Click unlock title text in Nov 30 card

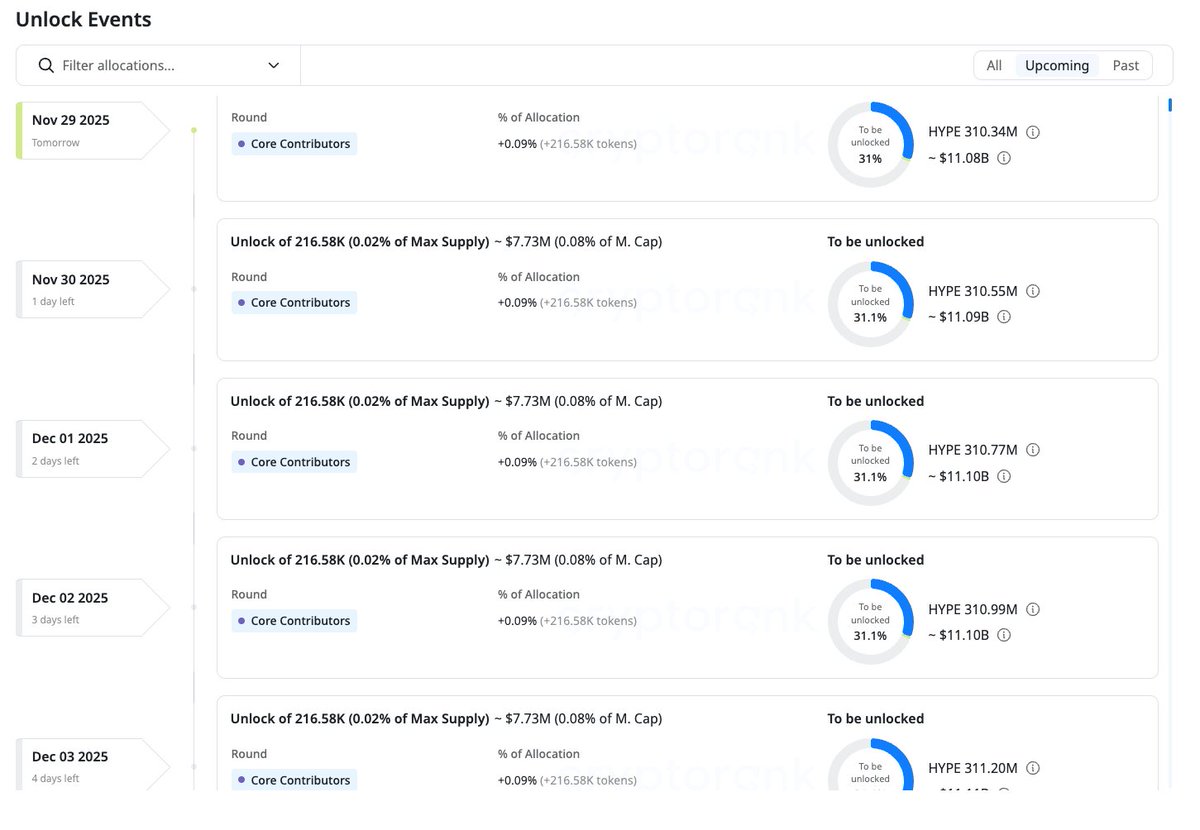coord(446,241)
